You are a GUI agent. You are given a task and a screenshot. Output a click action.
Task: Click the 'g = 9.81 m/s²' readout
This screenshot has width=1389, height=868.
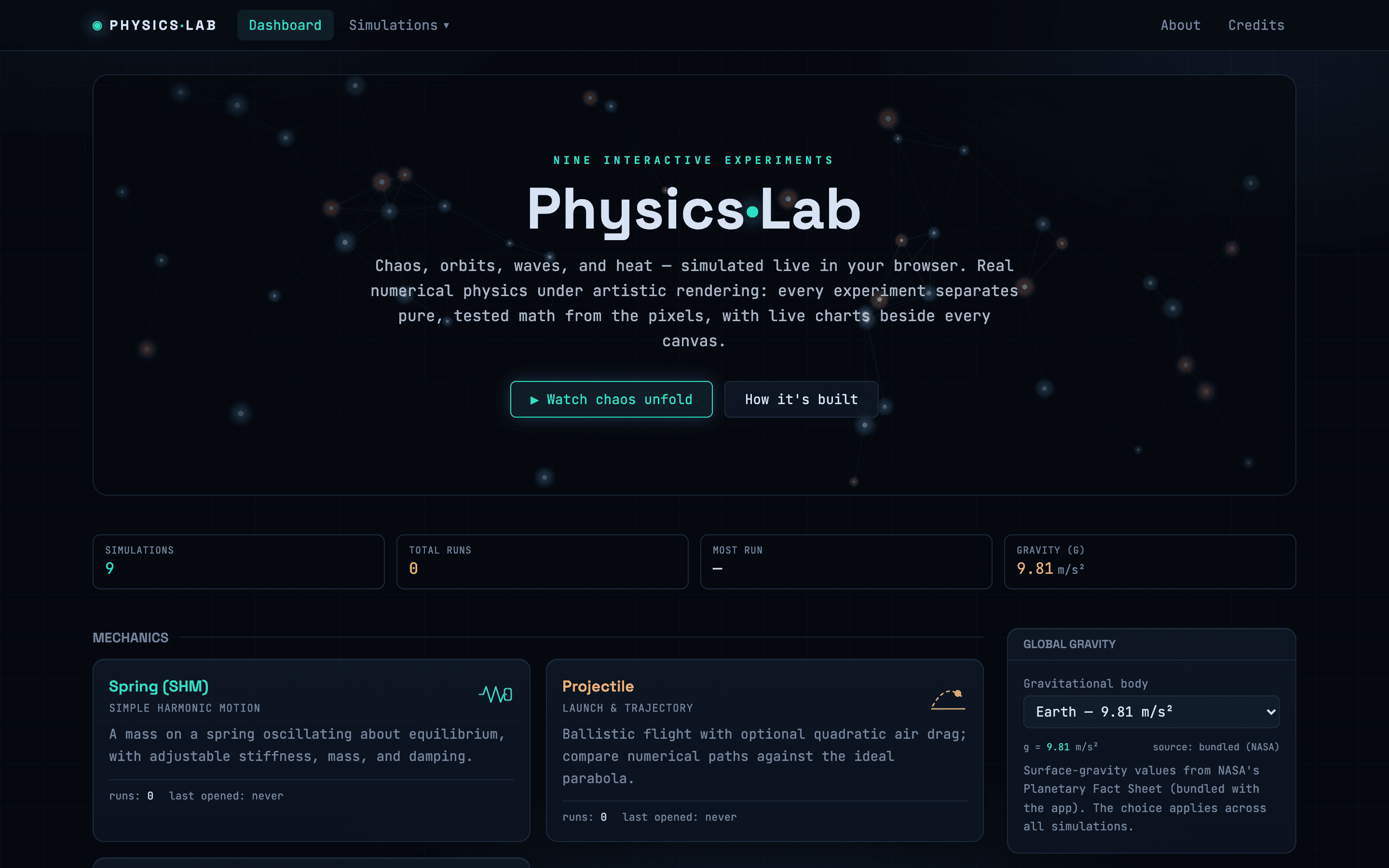[x=1061, y=747]
